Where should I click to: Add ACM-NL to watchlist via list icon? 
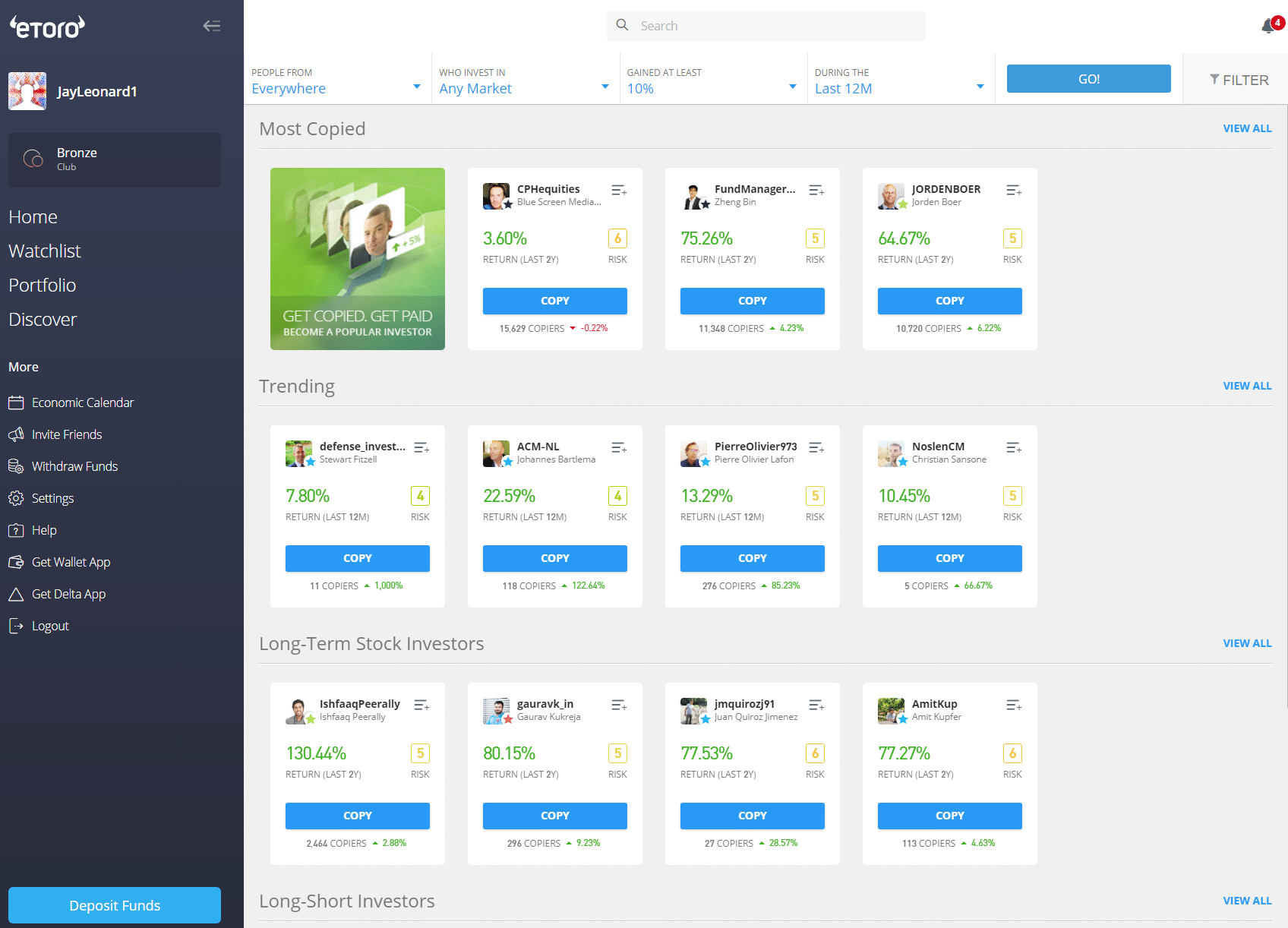click(x=619, y=447)
